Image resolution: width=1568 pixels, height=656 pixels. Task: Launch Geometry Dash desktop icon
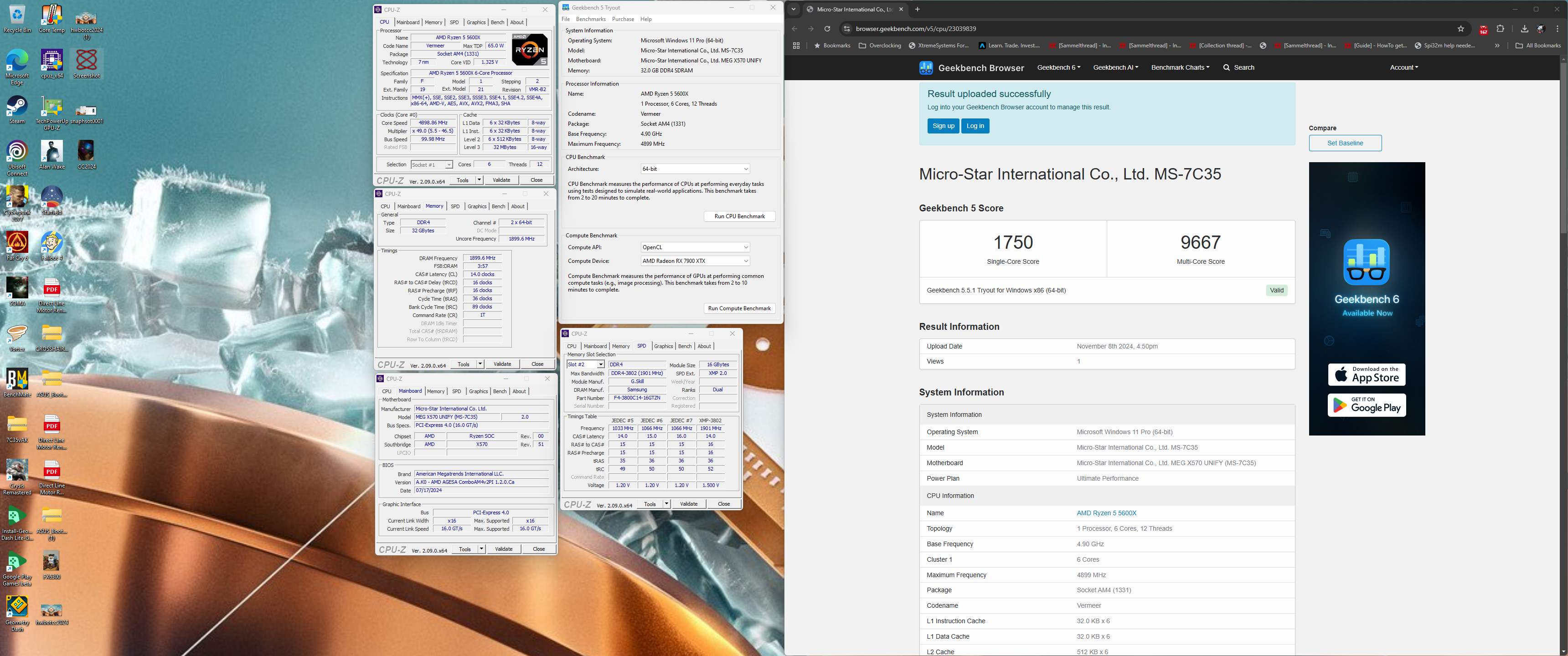coord(17,613)
